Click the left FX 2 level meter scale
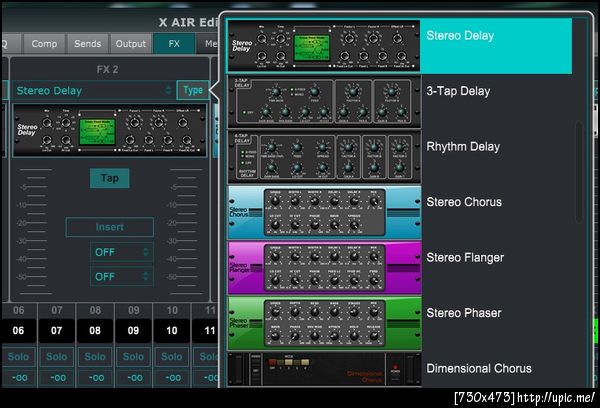 tap(34, 232)
